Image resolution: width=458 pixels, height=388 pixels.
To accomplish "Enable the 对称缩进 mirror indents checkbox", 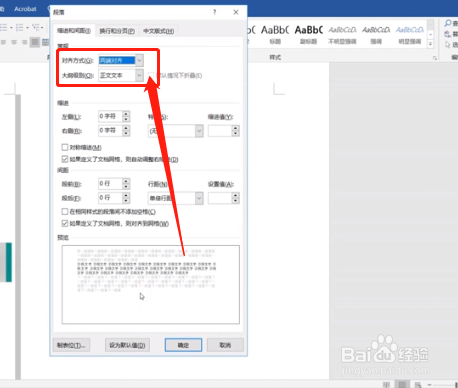I will tap(65, 147).
